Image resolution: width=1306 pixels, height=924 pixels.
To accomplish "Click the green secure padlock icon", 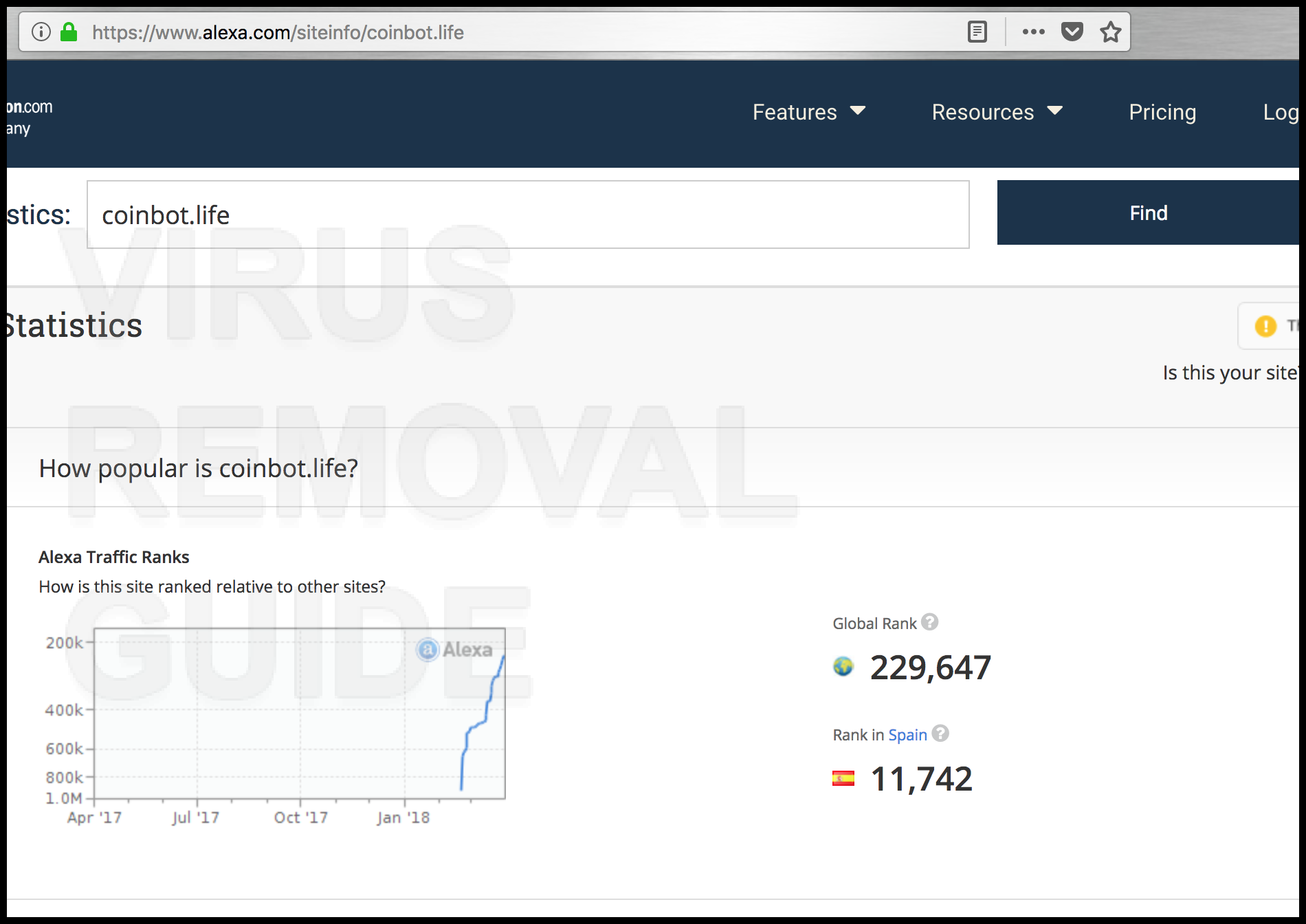I will coord(69,32).
